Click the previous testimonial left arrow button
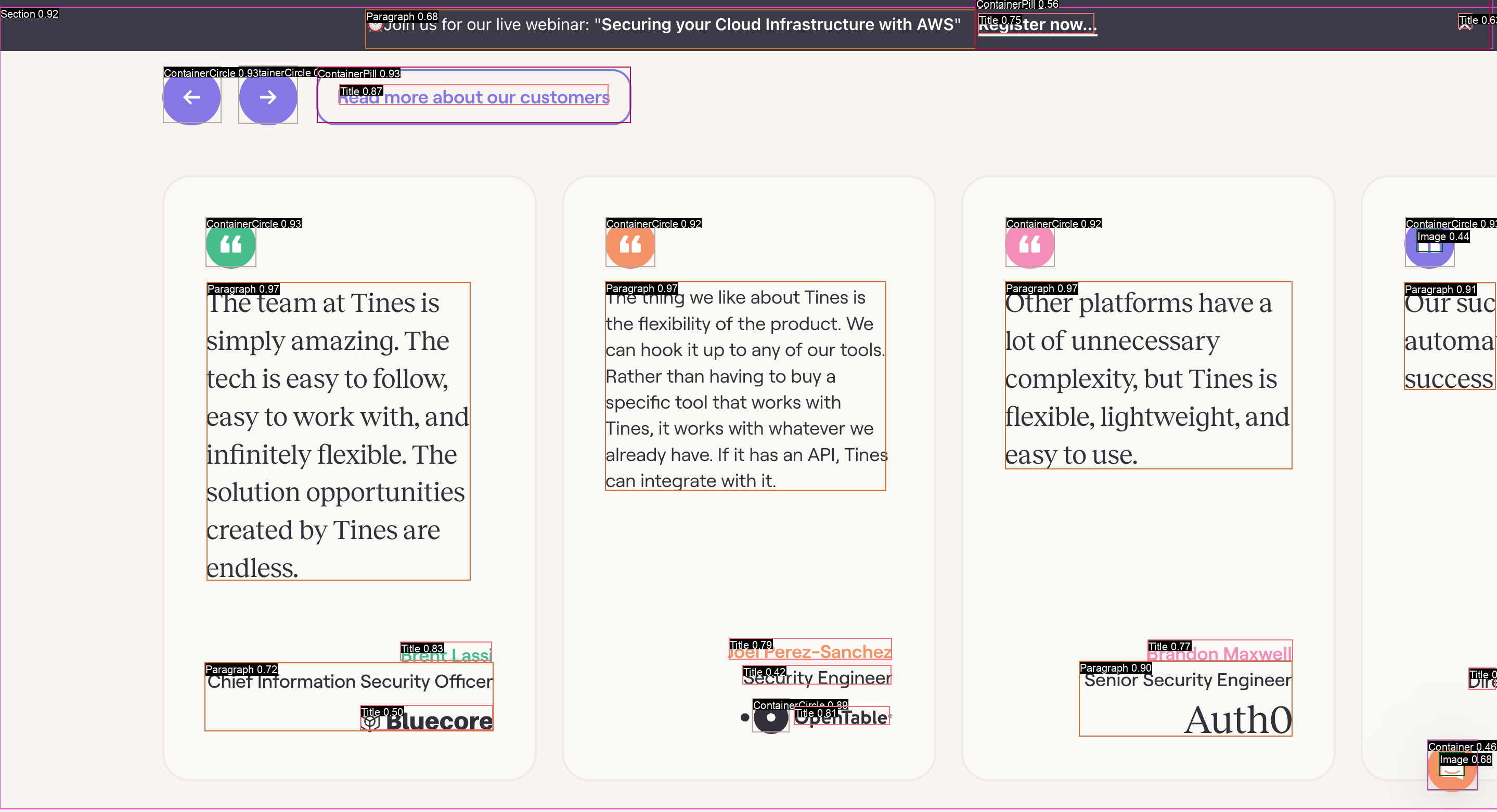This screenshot has height=812, width=1497. coord(191,97)
